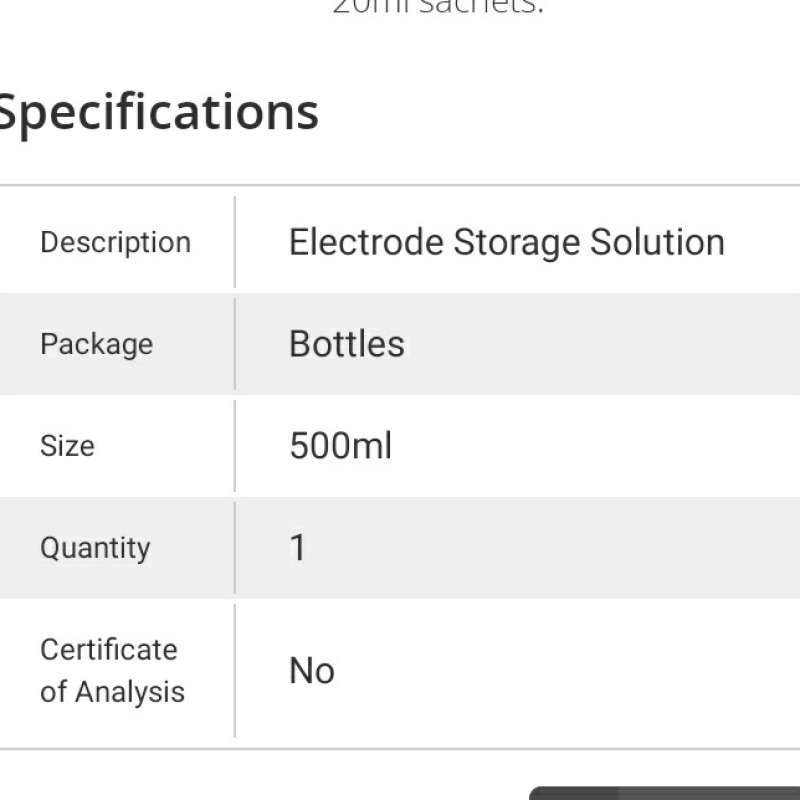Viewport: 800px width, 800px height.
Task: Click the 20ml sachets text at top
Action: 437,8
